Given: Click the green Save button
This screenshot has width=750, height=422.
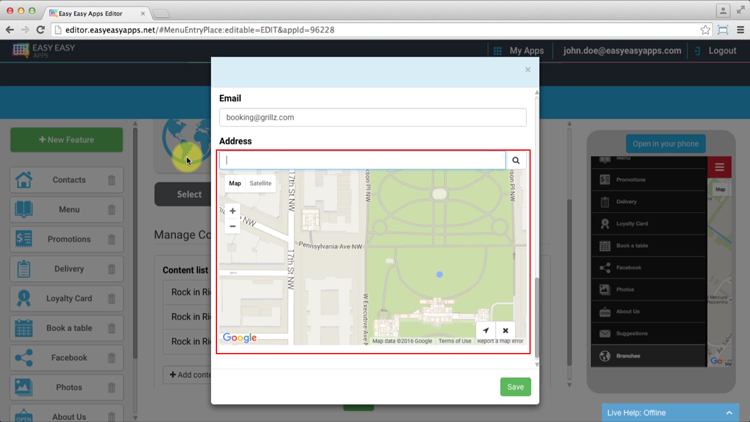Looking at the screenshot, I should point(515,387).
